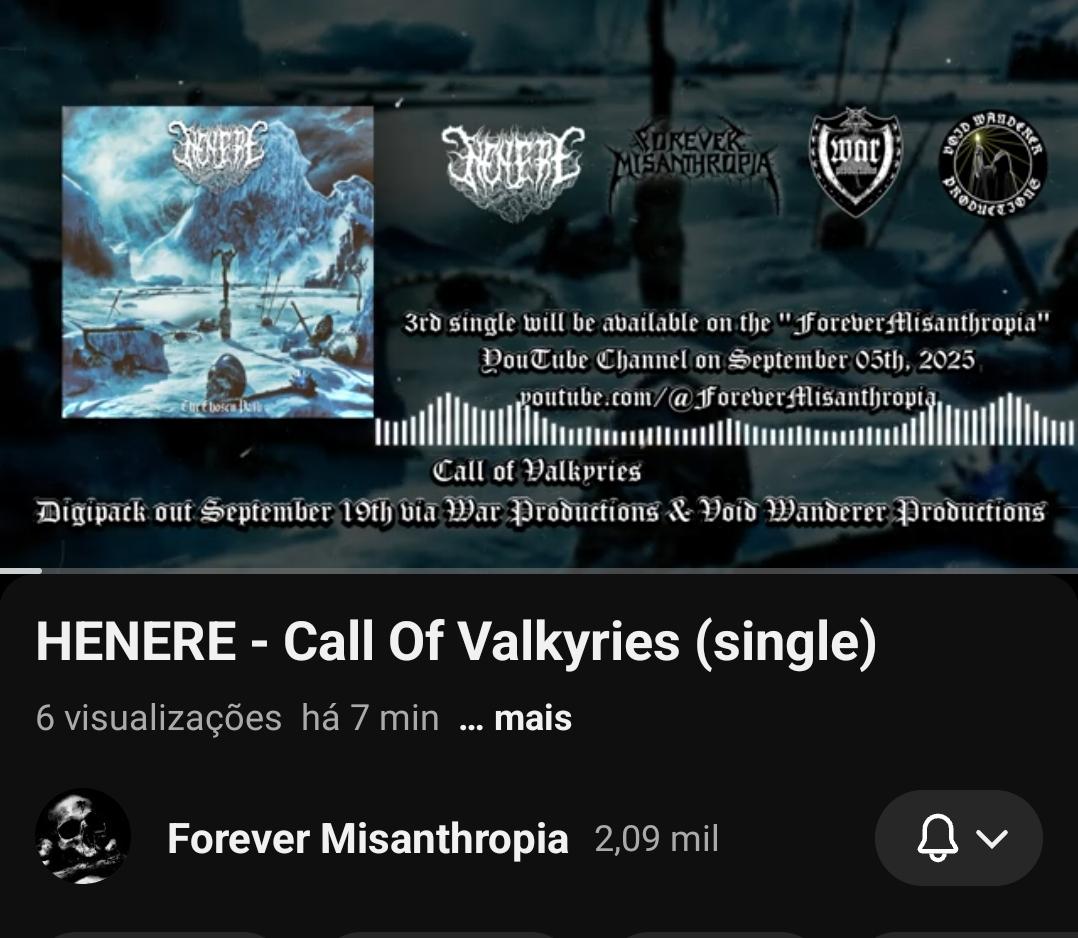1078x938 pixels.
Task: Expand the description via "... mais"
Action: 516,718
